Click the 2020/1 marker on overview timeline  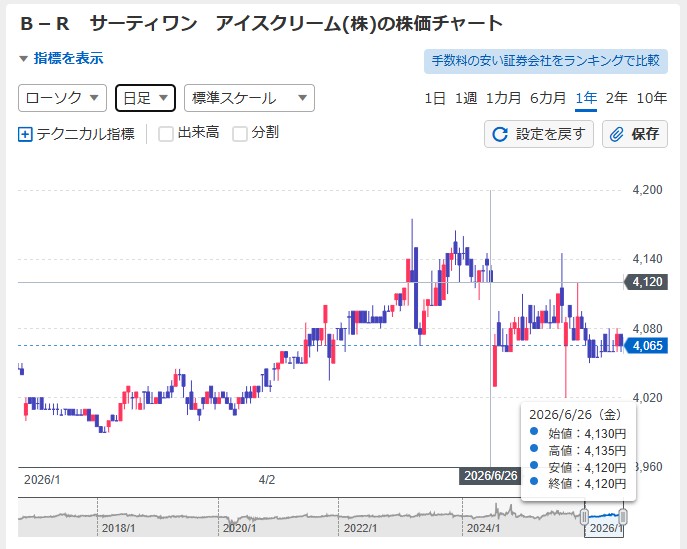point(239,528)
